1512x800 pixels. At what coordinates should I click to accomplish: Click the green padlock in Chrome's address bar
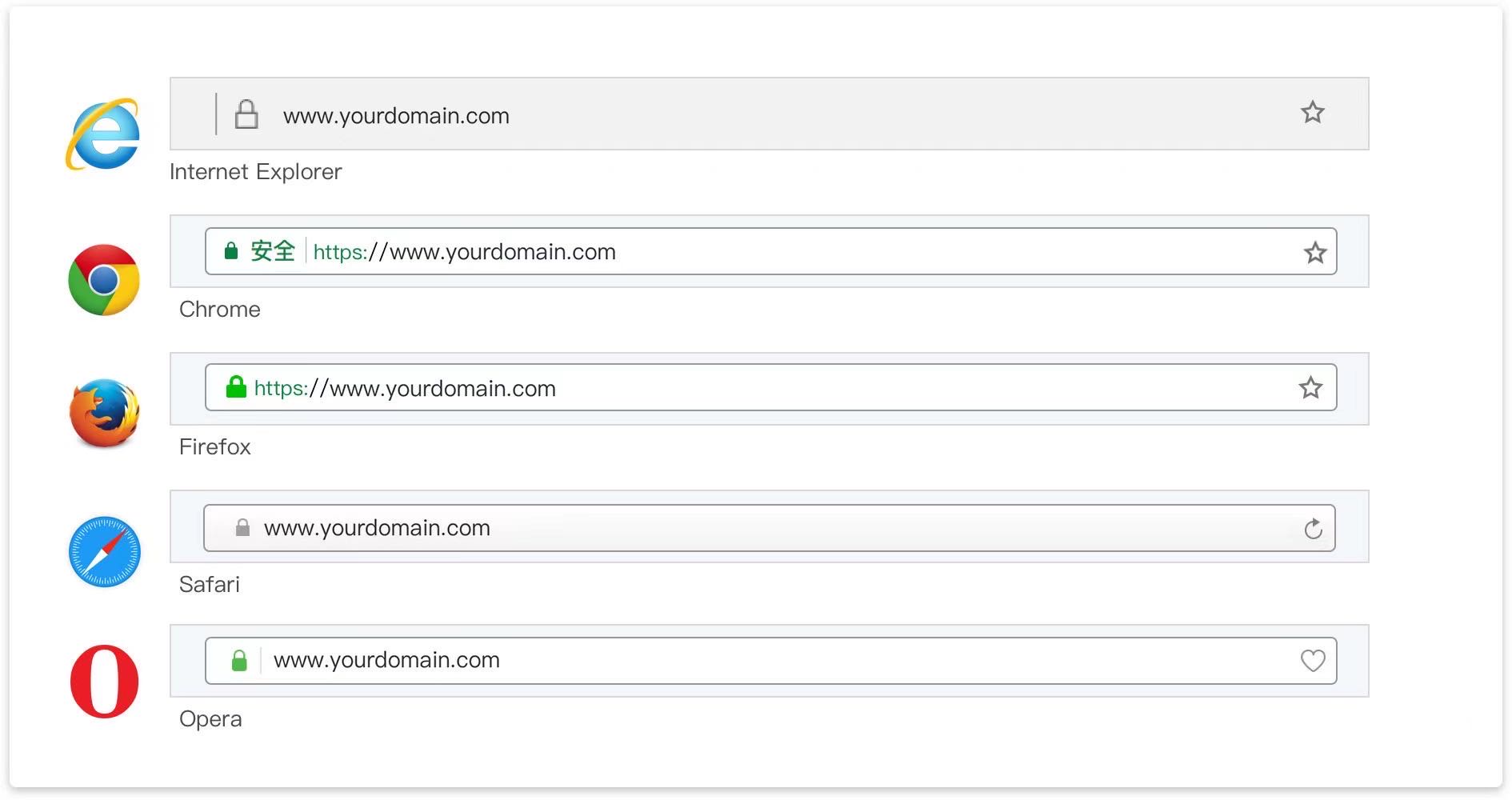(x=231, y=251)
